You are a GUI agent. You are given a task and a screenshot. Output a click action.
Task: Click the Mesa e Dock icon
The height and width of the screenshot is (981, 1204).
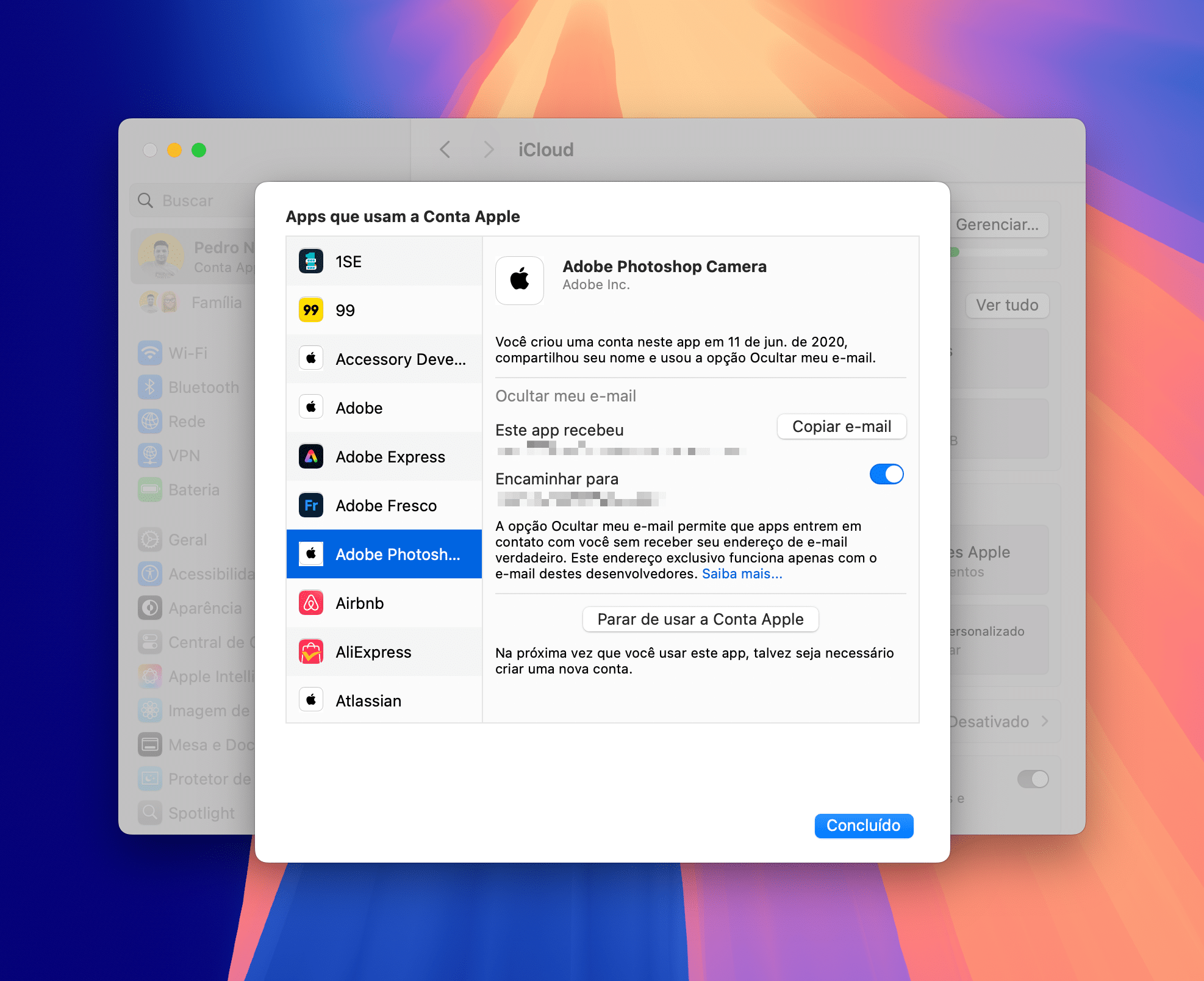pyautogui.click(x=150, y=744)
